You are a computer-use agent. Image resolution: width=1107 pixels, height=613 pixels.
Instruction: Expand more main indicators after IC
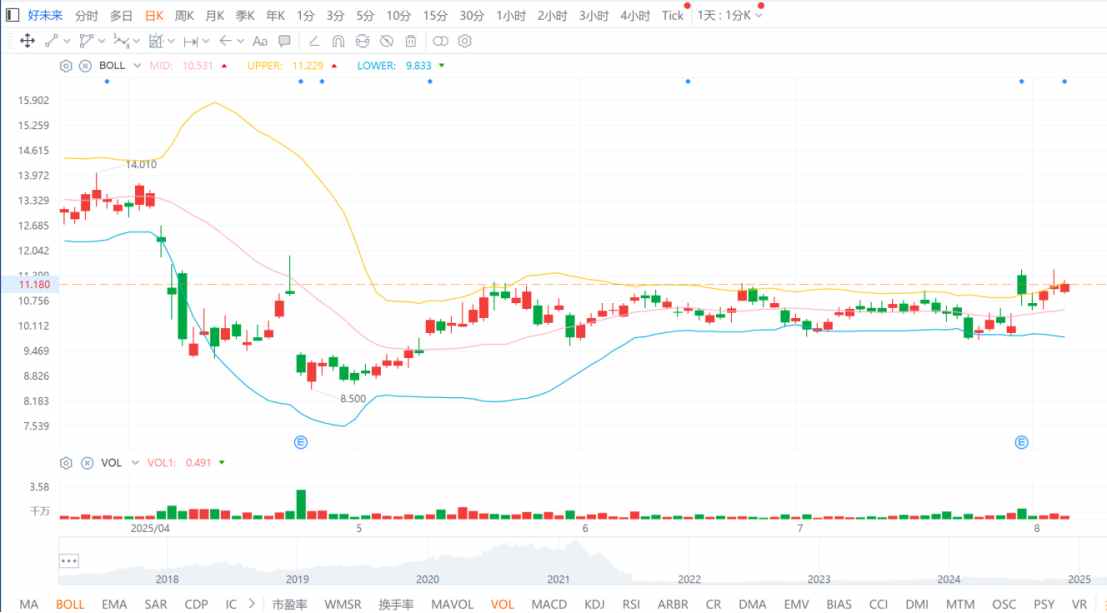click(253, 604)
